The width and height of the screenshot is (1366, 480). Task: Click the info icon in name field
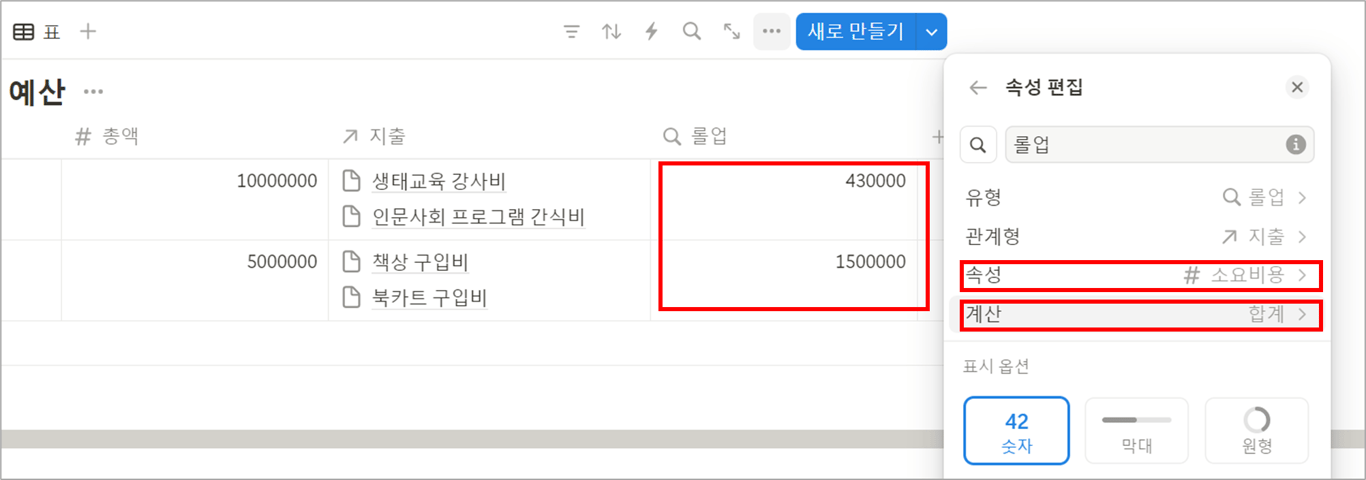tap(1296, 145)
